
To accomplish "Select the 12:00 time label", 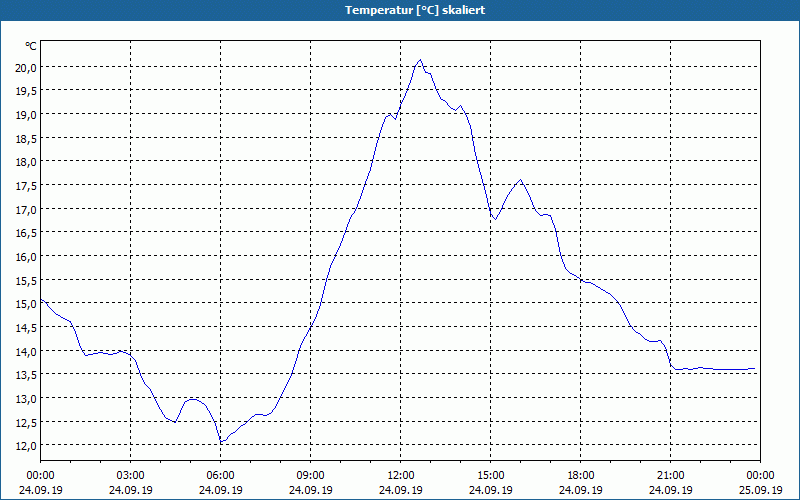I will click(401, 476).
